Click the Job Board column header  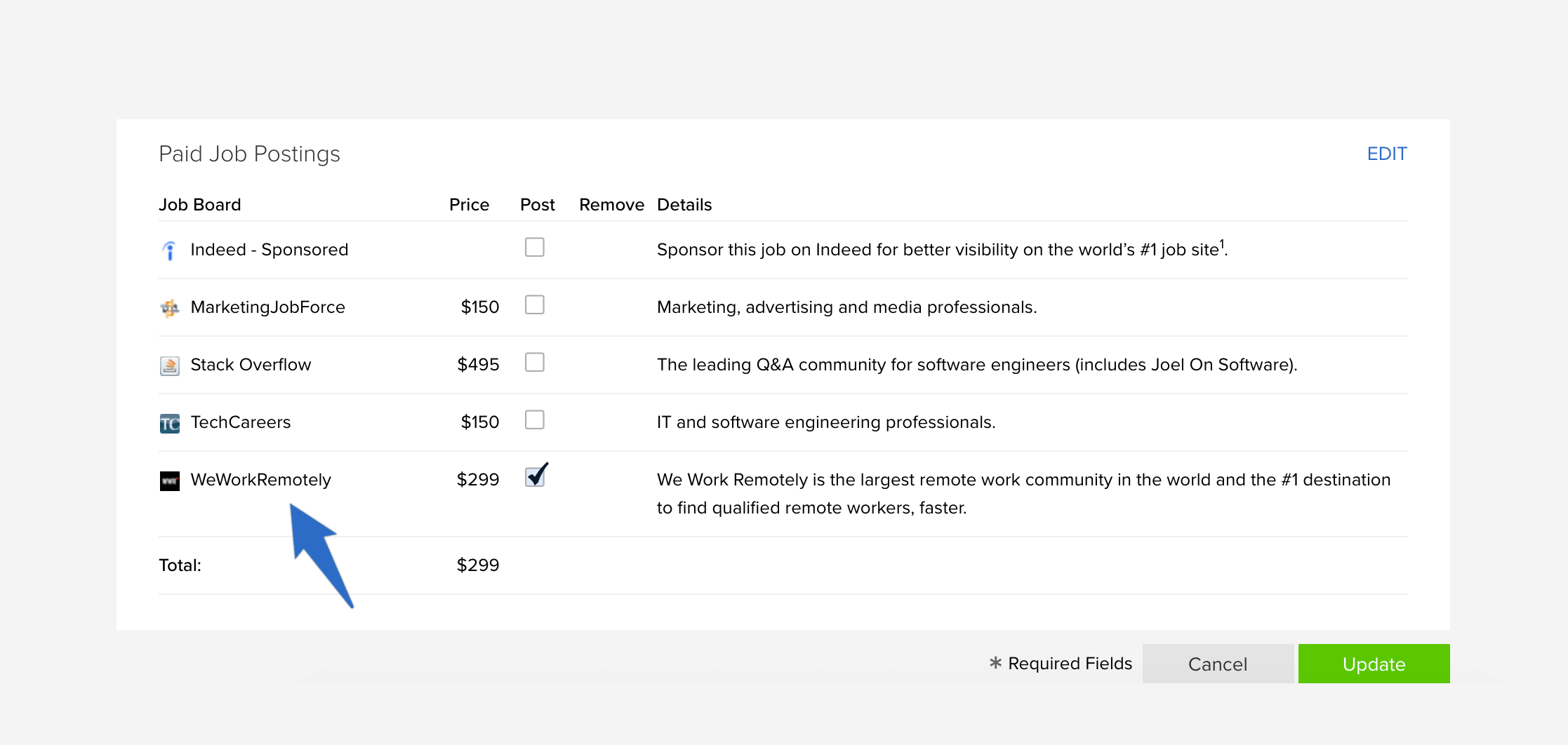(x=199, y=205)
